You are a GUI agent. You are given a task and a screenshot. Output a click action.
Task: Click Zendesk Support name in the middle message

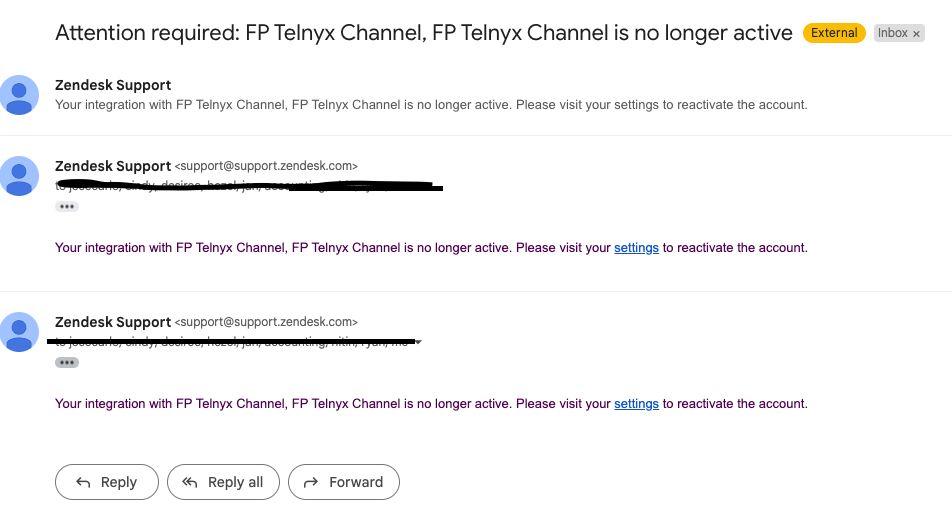(x=113, y=166)
